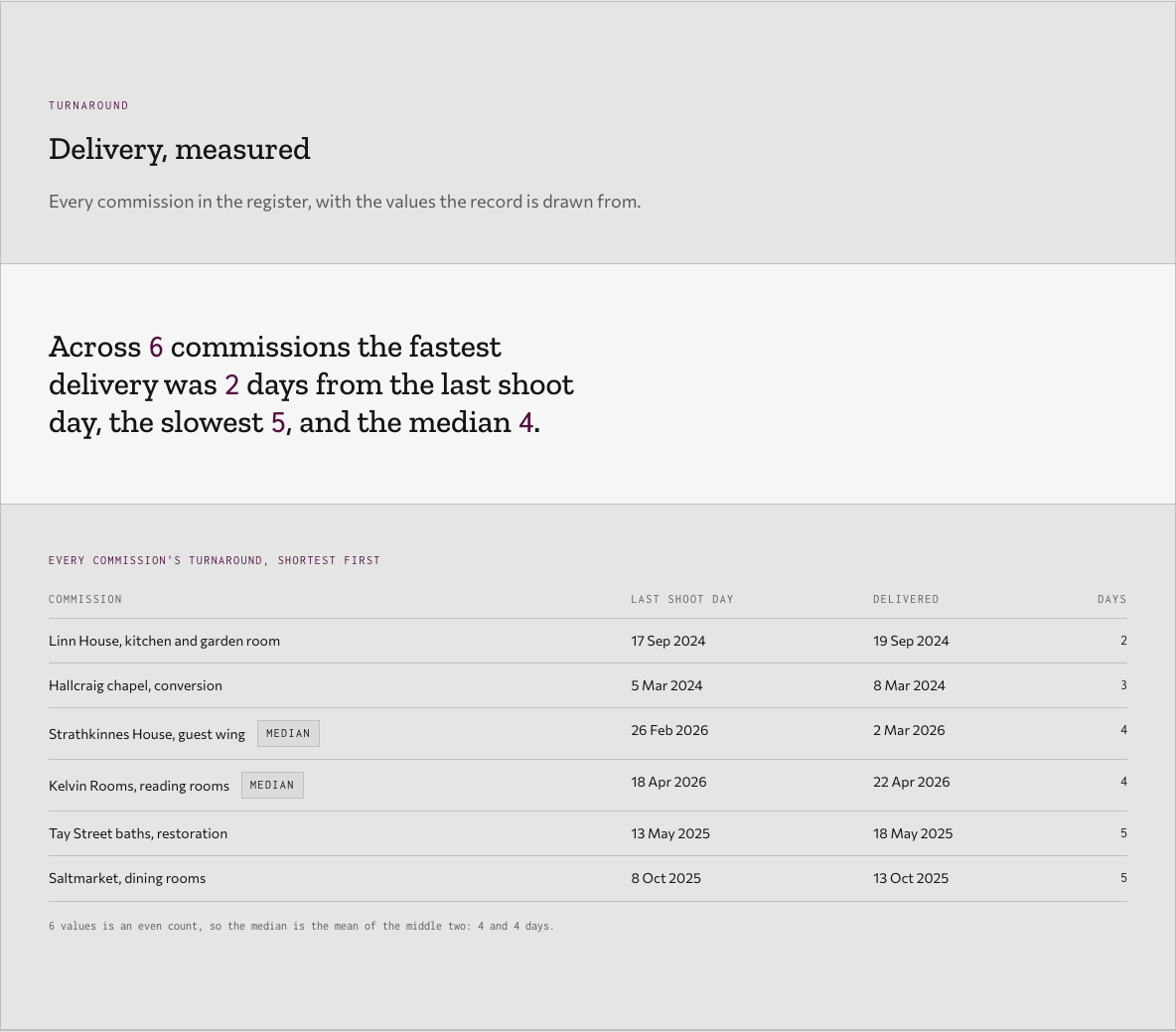The width and height of the screenshot is (1176, 1032).
Task: Click the MEDIAN badge beside Kelvin Rooms
Action: pyautogui.click(x=272, y=786)
